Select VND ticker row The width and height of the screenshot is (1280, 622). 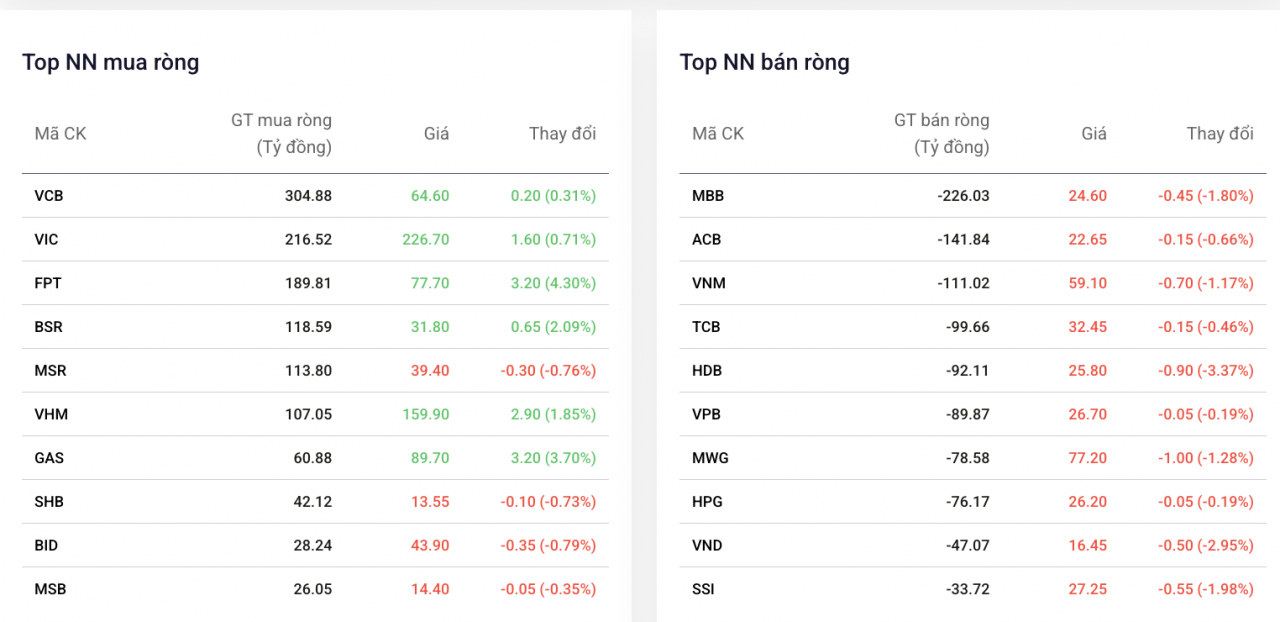tap(973, 545)
